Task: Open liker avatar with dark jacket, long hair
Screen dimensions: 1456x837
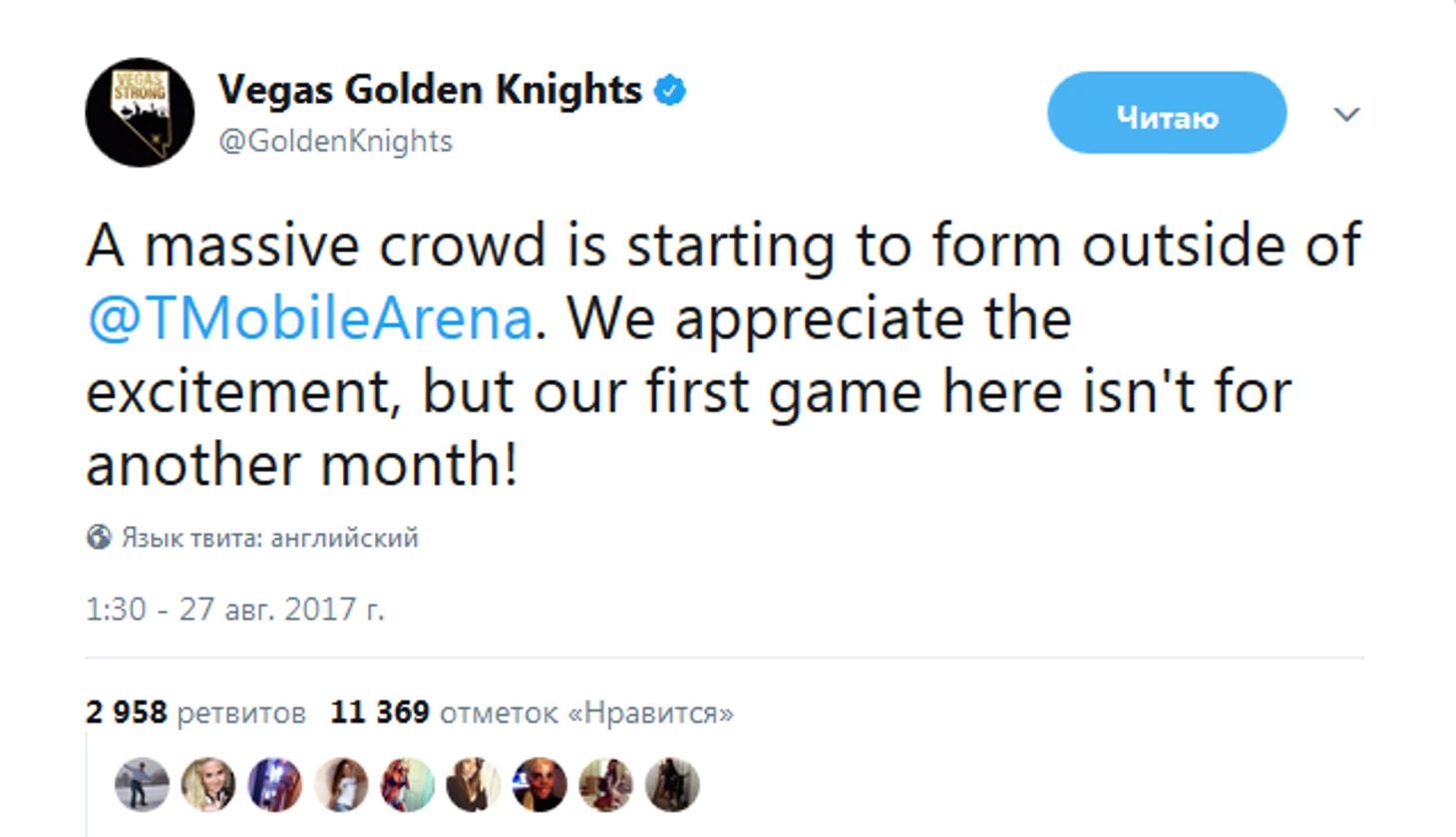Action: (473, 784)
